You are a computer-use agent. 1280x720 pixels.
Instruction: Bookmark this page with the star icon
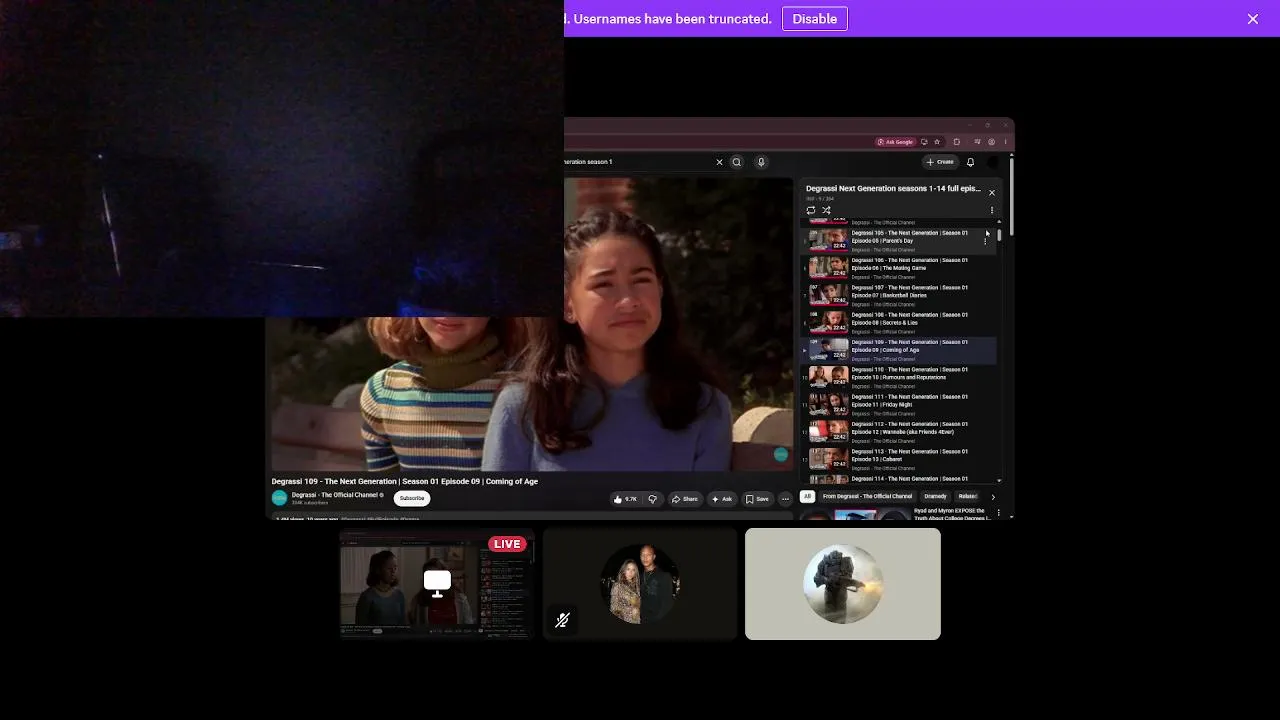point(937,142)
